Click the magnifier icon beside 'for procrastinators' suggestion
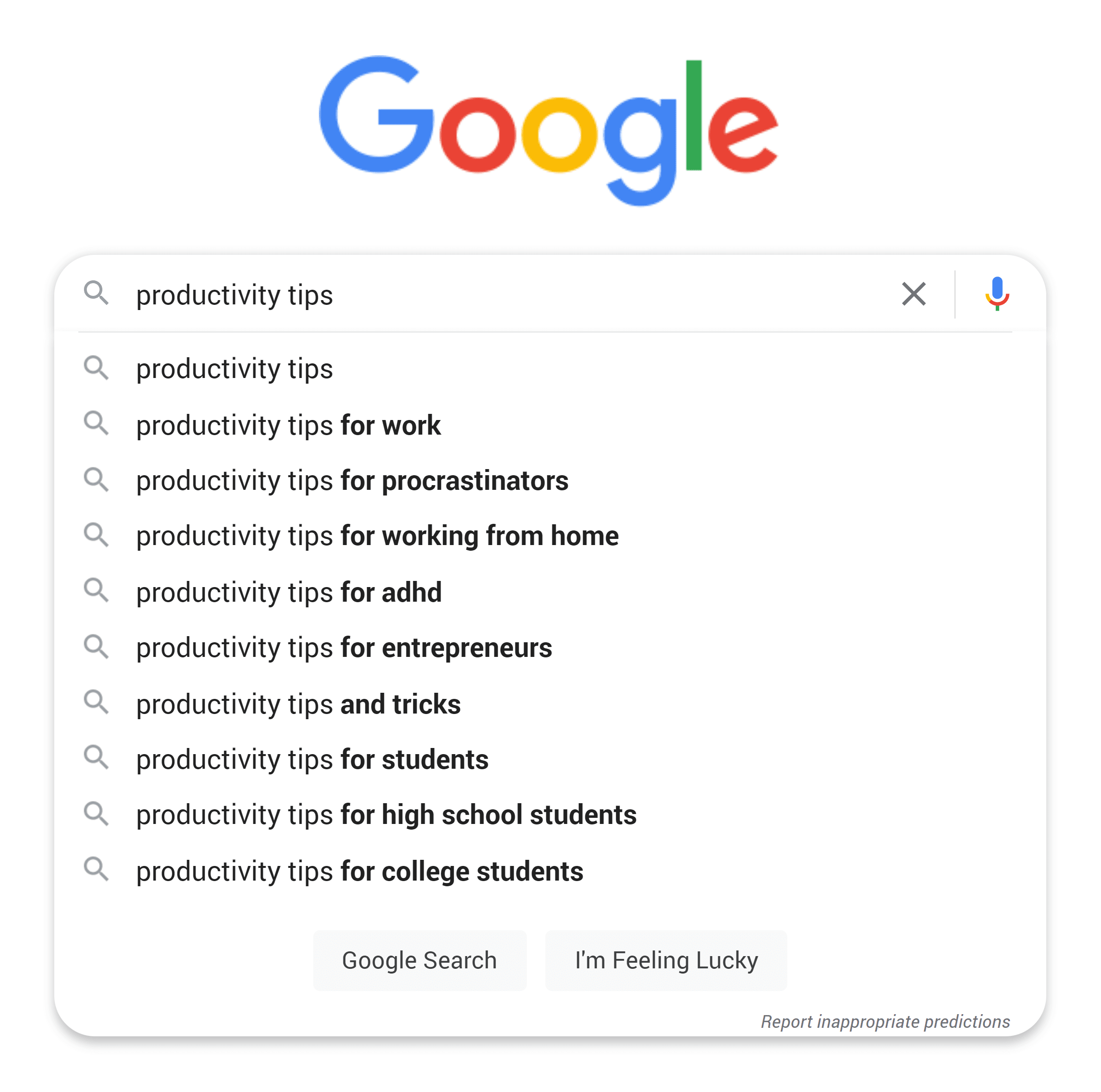Image resolution: width=1101 pixels, height=1092 pixels. coord(96,479)
